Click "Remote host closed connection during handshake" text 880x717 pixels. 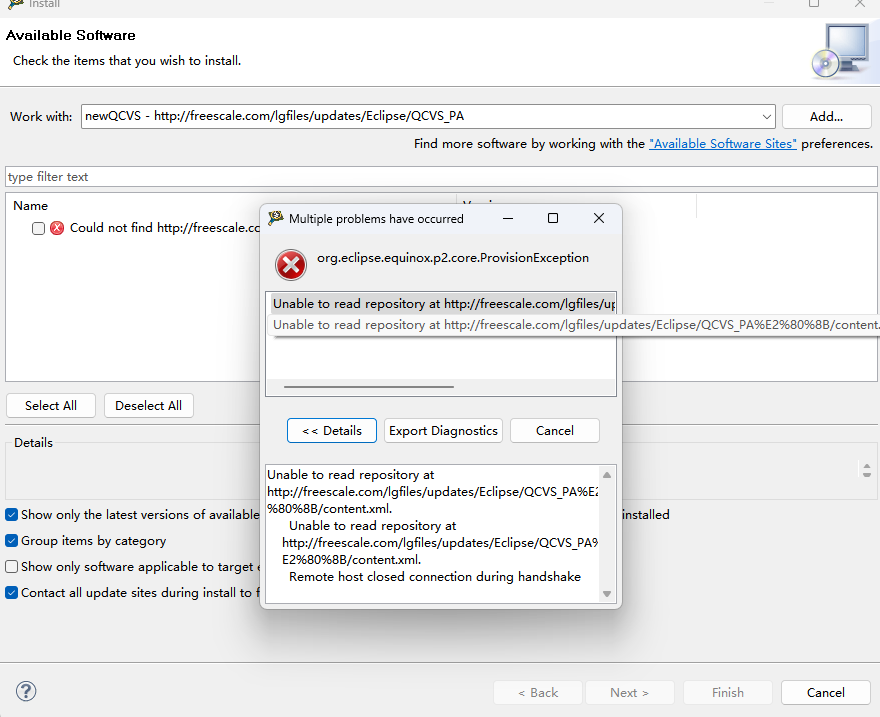click(x=434, y=577)
